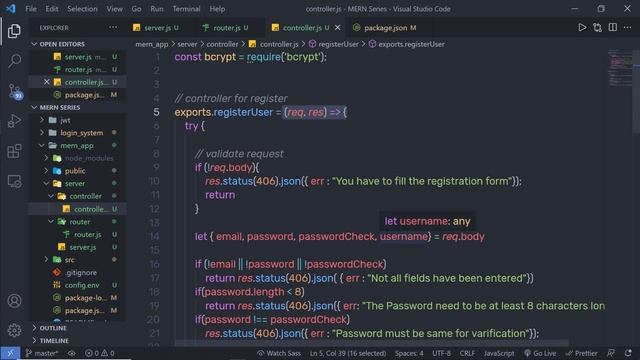
Task: Open the Explorer view in the activity bar
Action: click(x=14, y=31)
